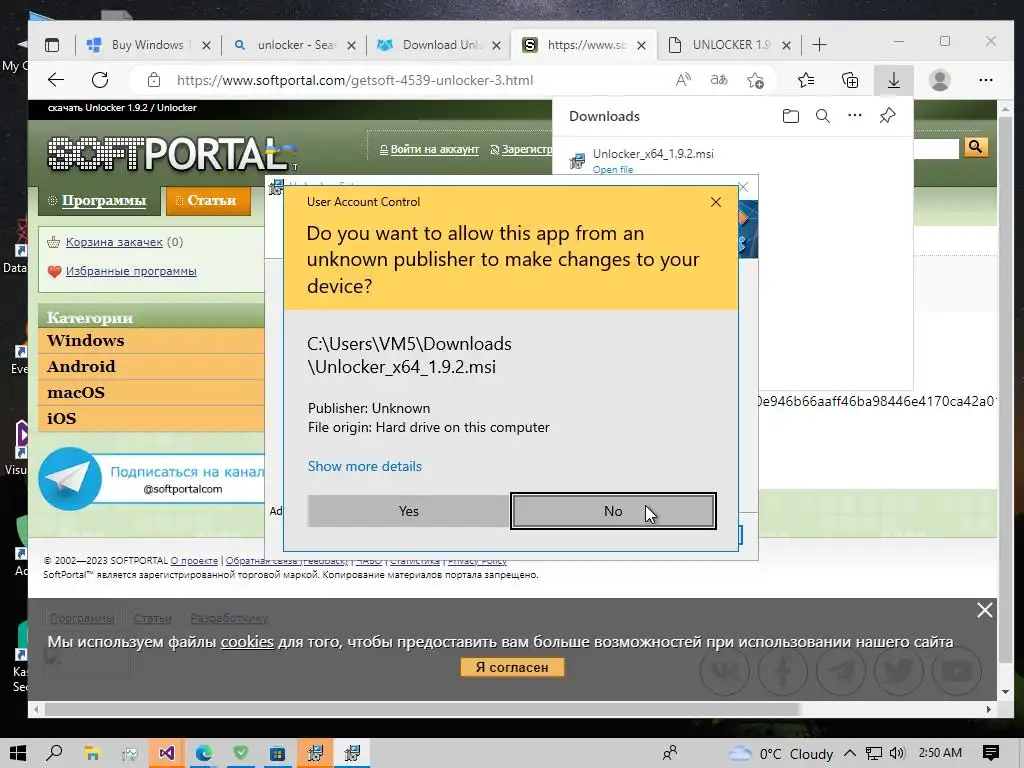Go back with the Edge back arrow
The image size is (1024, 768).
coord(56,80)
